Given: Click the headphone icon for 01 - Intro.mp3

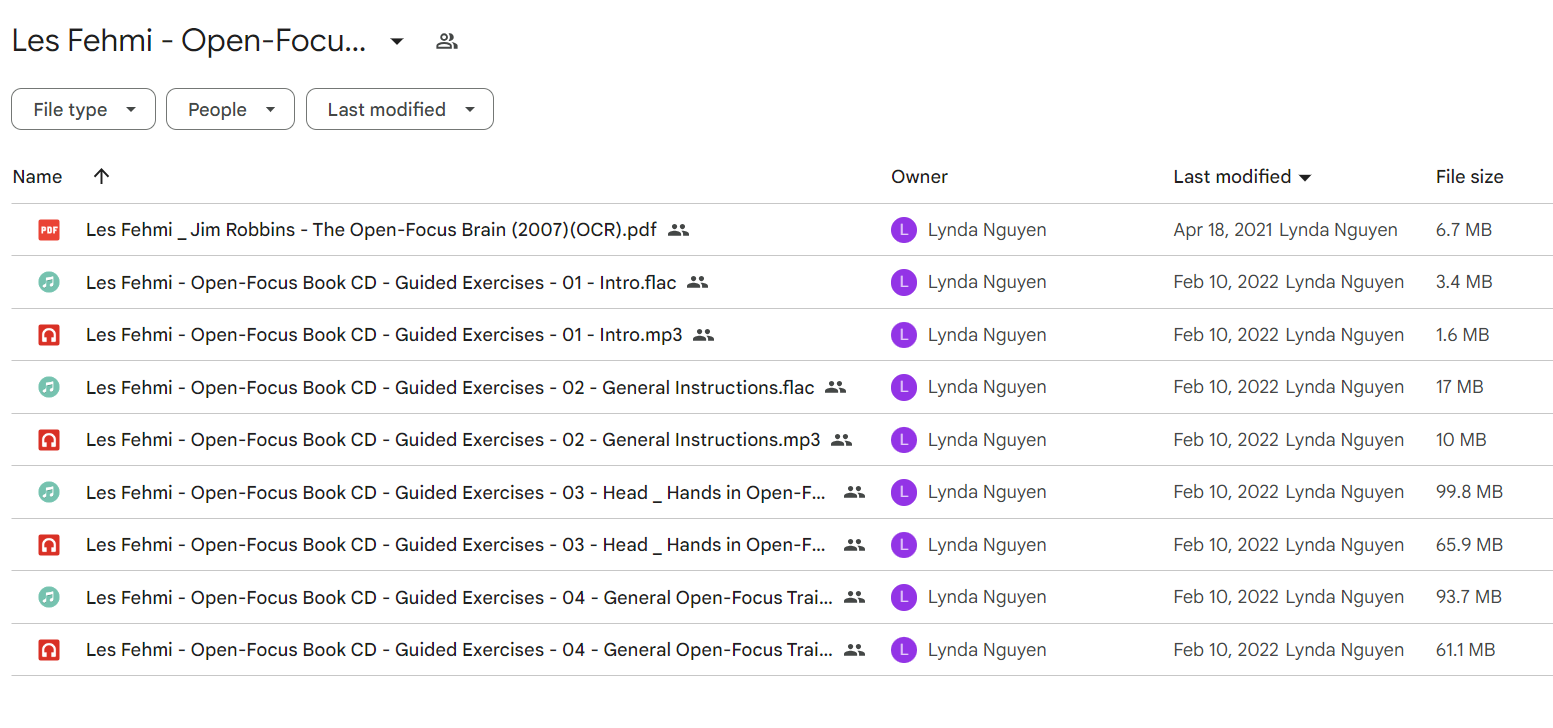Looking at the screenshot, I should pyautogui.click(x=49, y=335).
